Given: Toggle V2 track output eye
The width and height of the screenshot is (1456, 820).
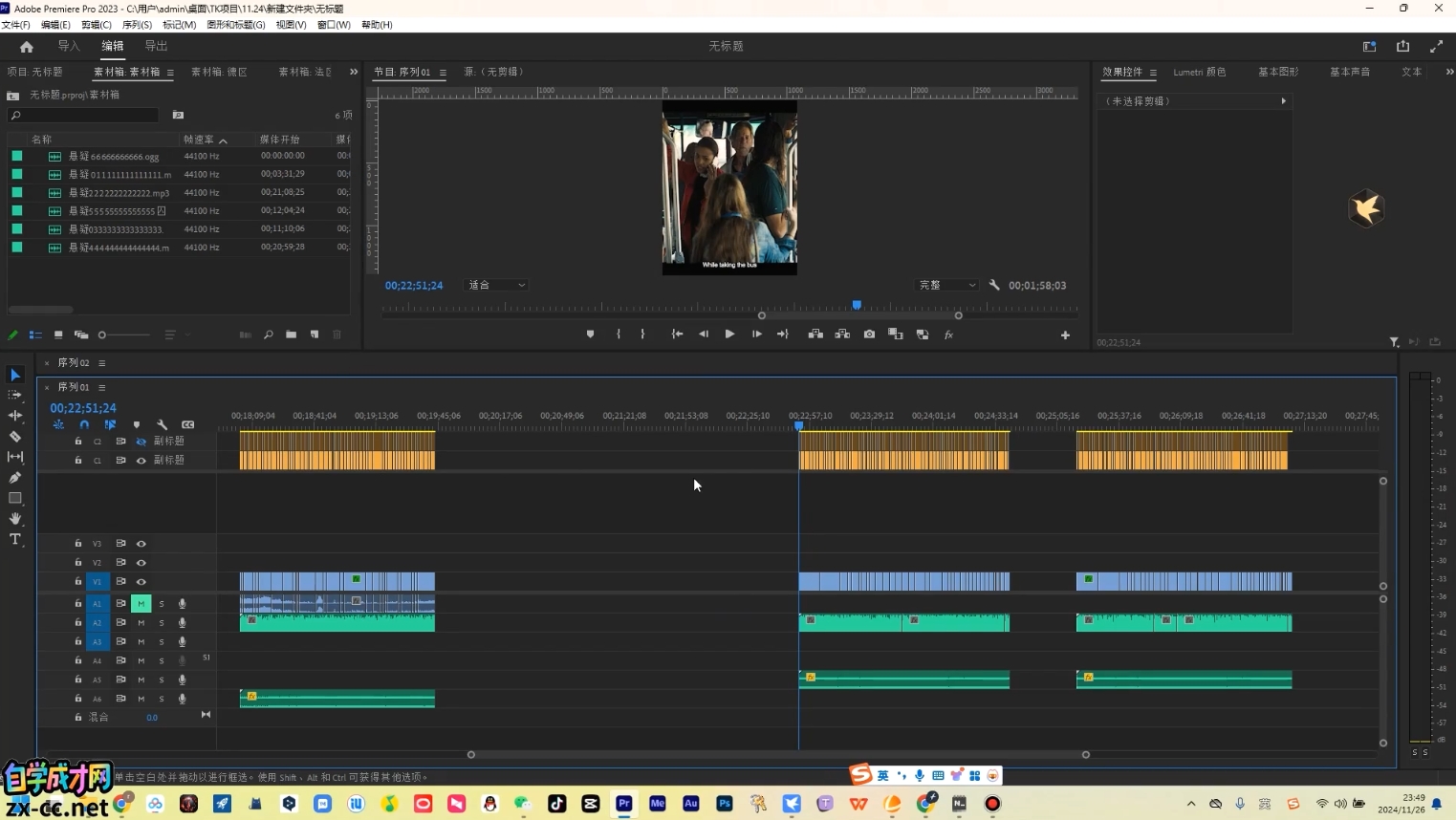Looking at the screenshot, I should tap(141, 563).
